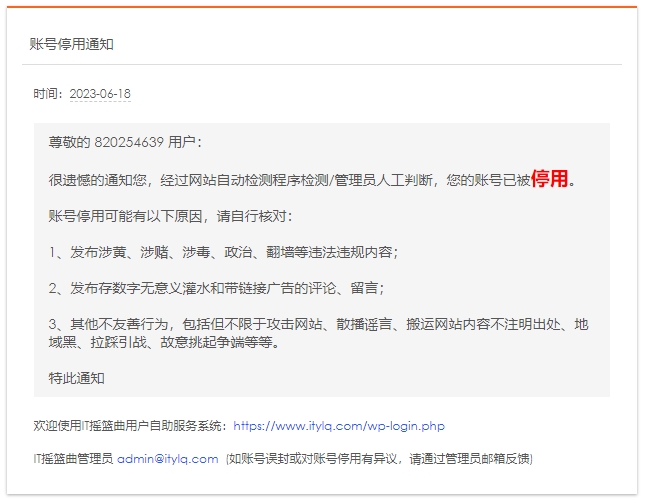Click the 欢迎使用IT摇篮曲用户自助服务系统 text
The width and height of the screenshot is (645, 502).
130,426
